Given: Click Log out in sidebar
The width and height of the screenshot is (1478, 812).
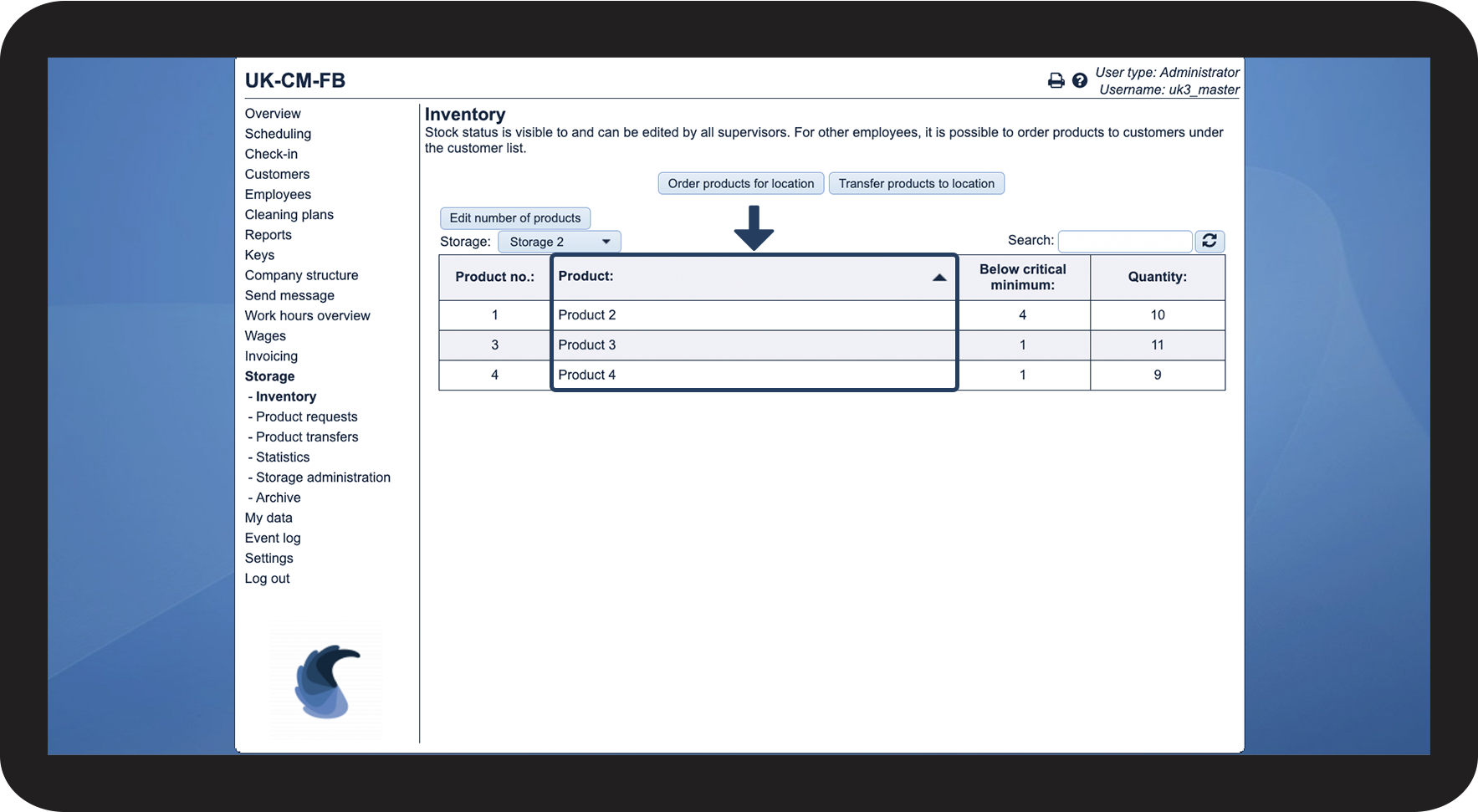Looking at the screenshot, I should tap(267, 579).
